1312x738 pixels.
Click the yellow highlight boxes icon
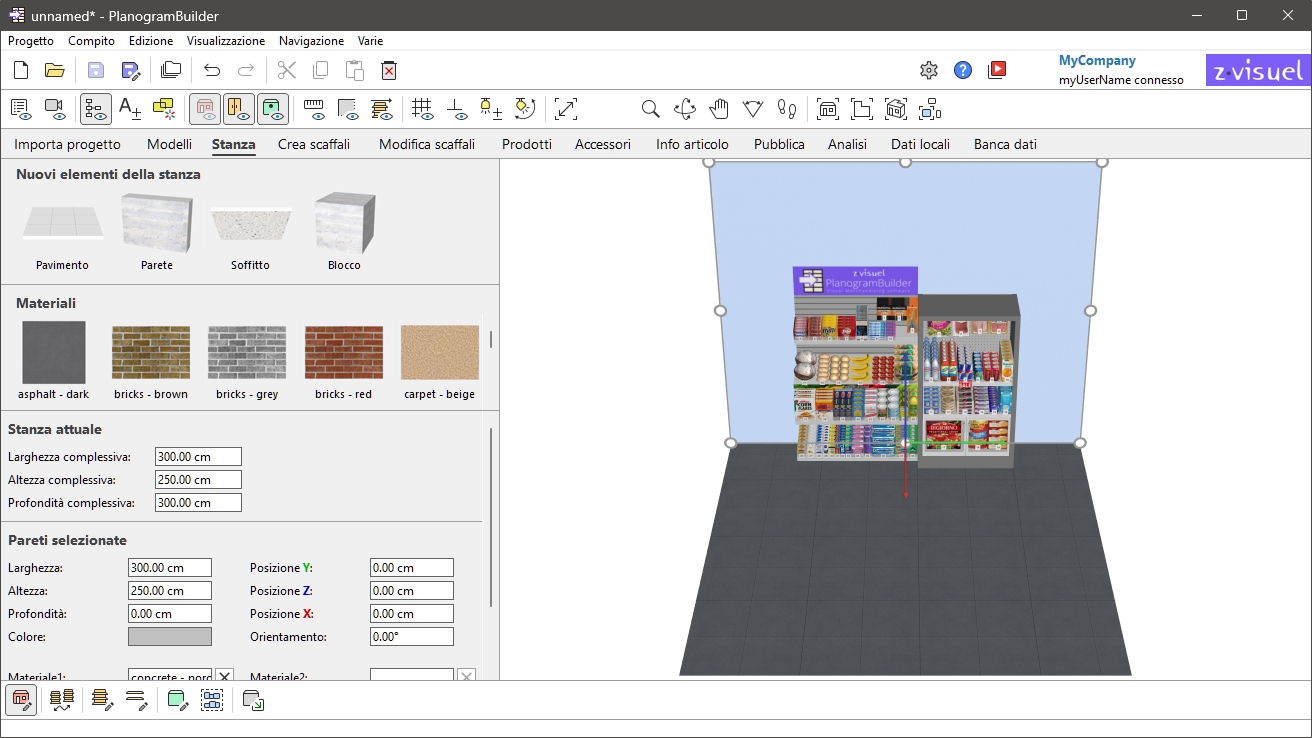(x=164, y=108)
